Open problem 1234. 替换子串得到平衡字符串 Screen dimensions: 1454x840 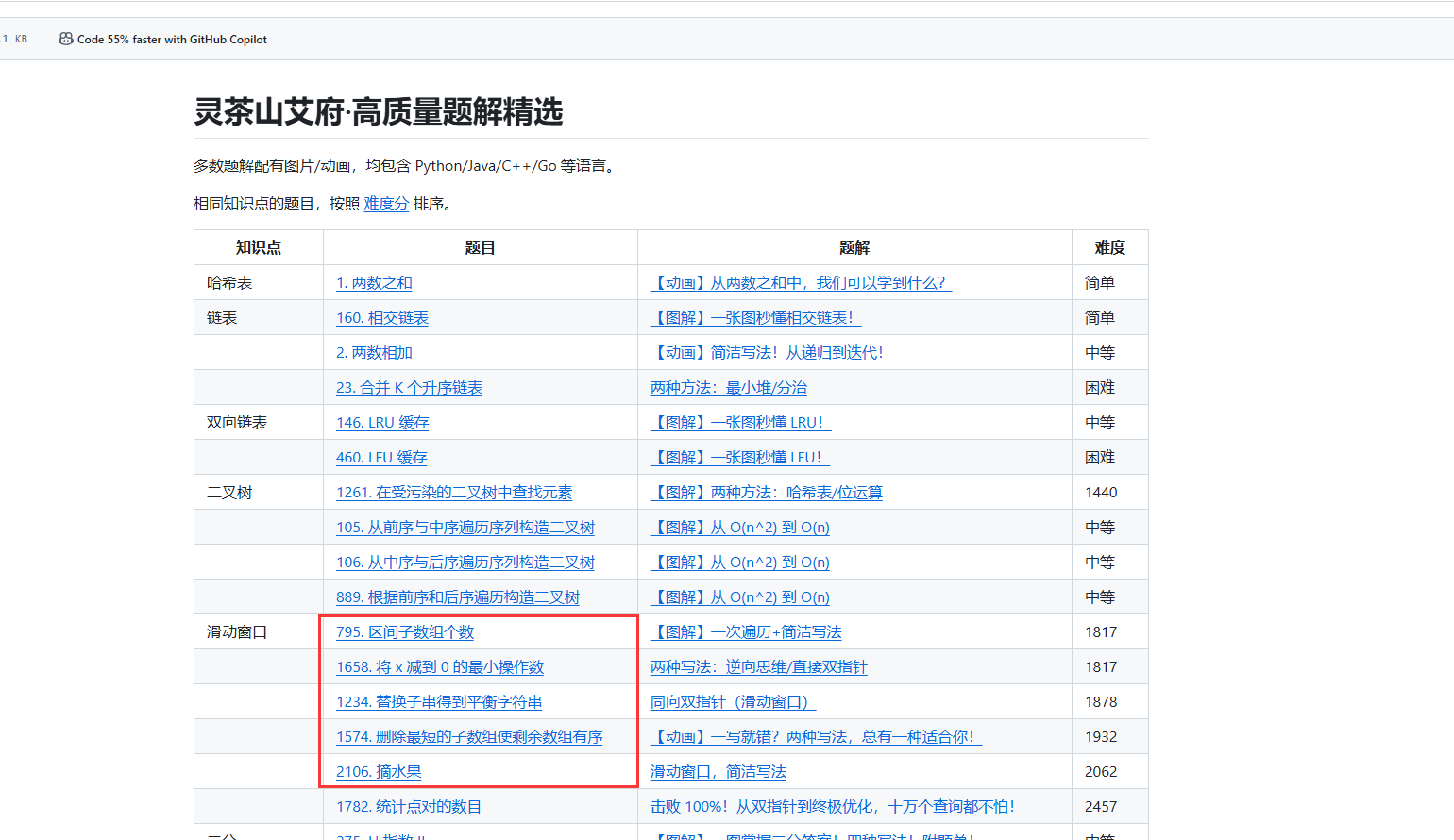click(439, 701)
